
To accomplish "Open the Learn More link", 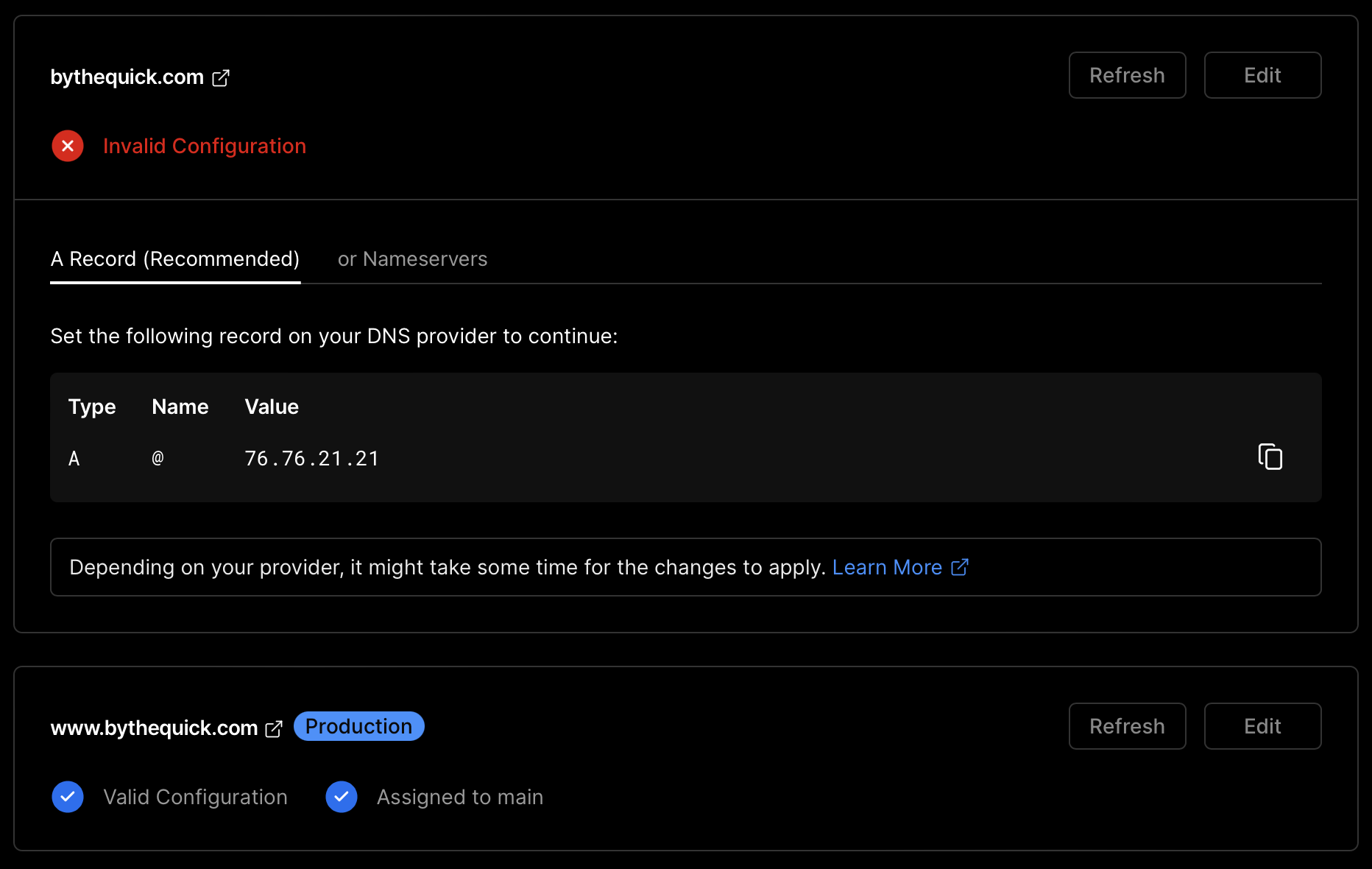I will pyautogui.click(x=887, y=567).
